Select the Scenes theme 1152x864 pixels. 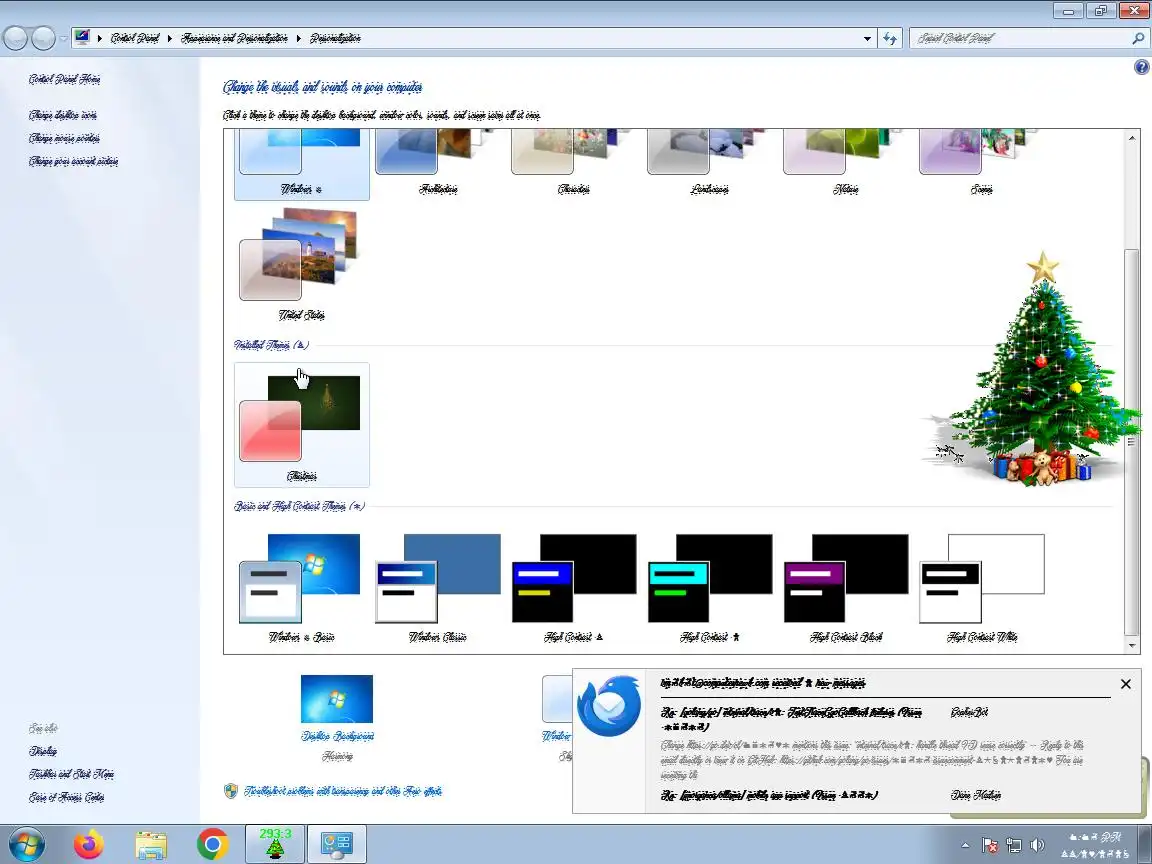(x=982, y=164)
